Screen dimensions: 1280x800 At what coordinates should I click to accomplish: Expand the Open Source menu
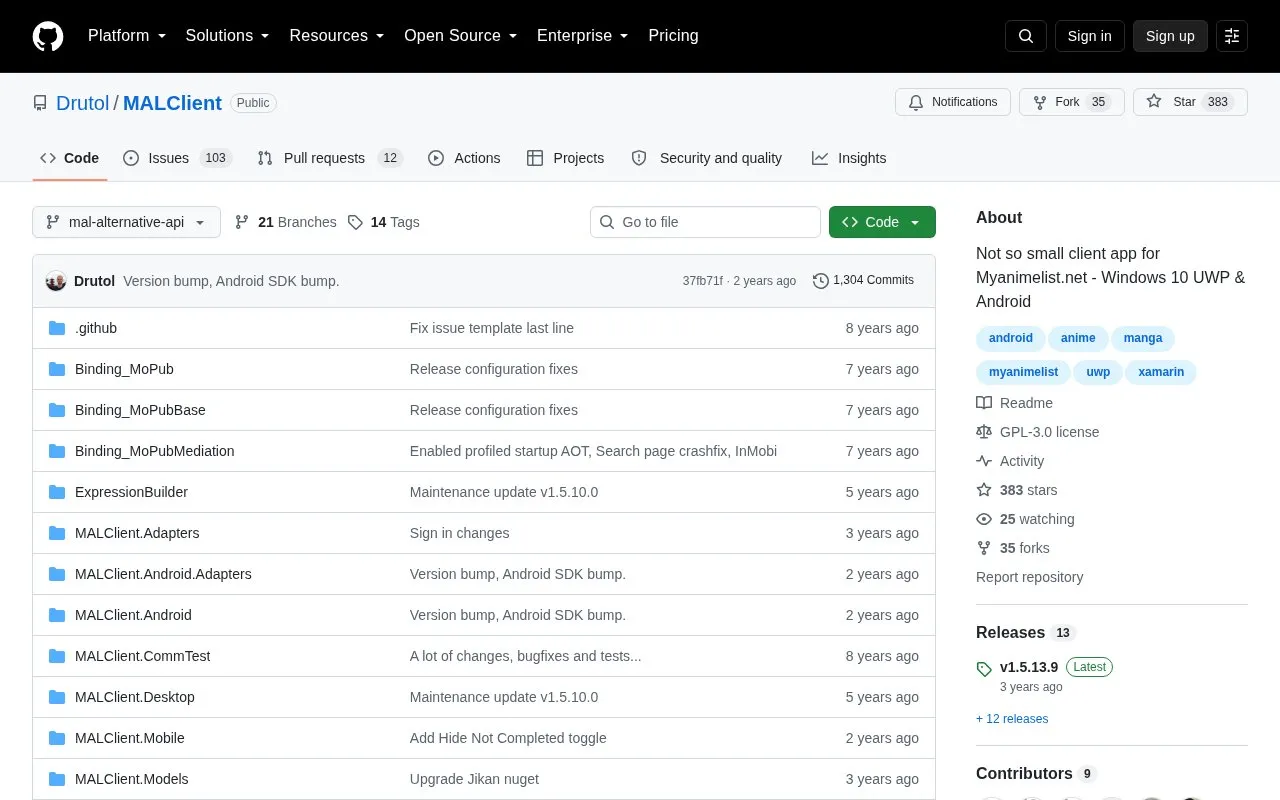coord(461,36)
